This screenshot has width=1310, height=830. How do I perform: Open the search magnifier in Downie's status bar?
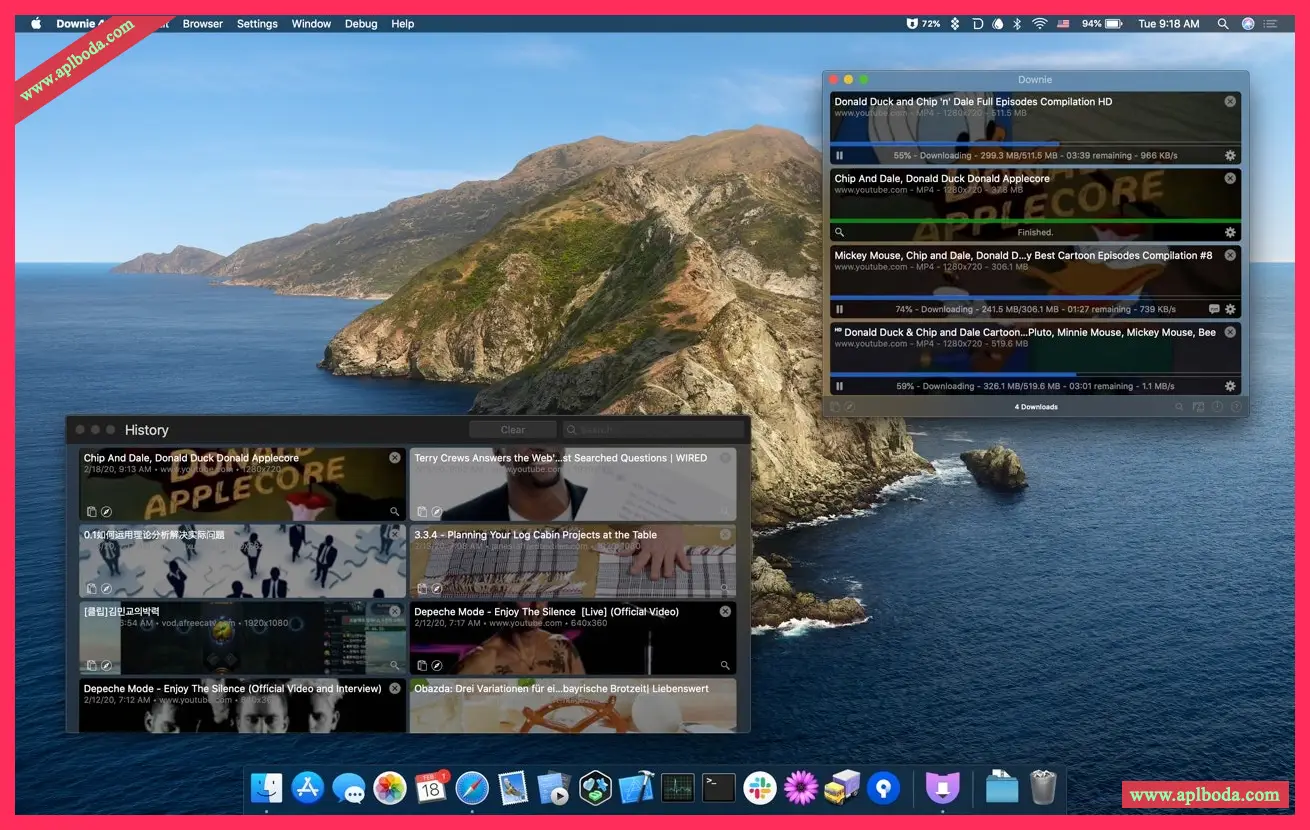click(x=1178, y=407)
